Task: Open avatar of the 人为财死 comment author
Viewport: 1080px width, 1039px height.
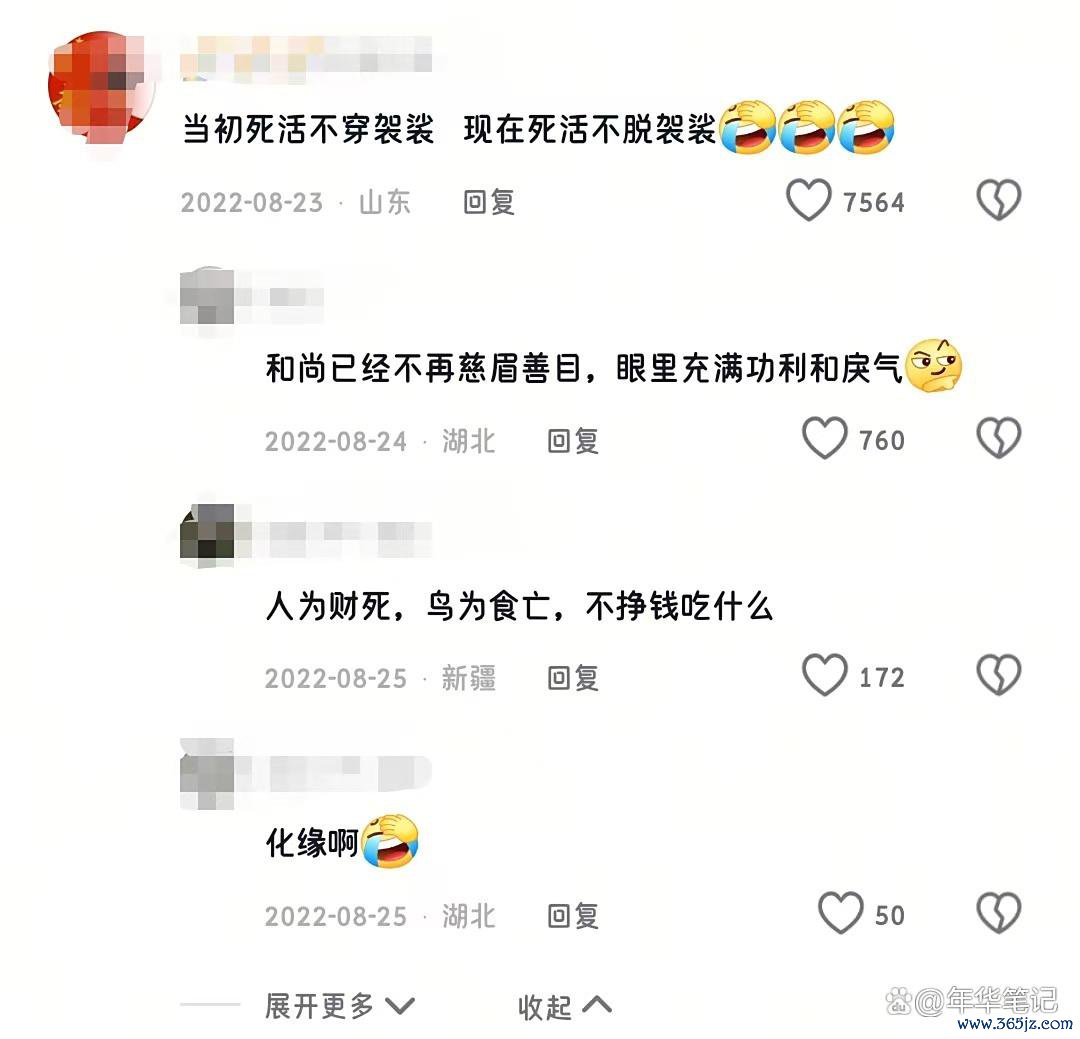Action: (x=207, y=535)
